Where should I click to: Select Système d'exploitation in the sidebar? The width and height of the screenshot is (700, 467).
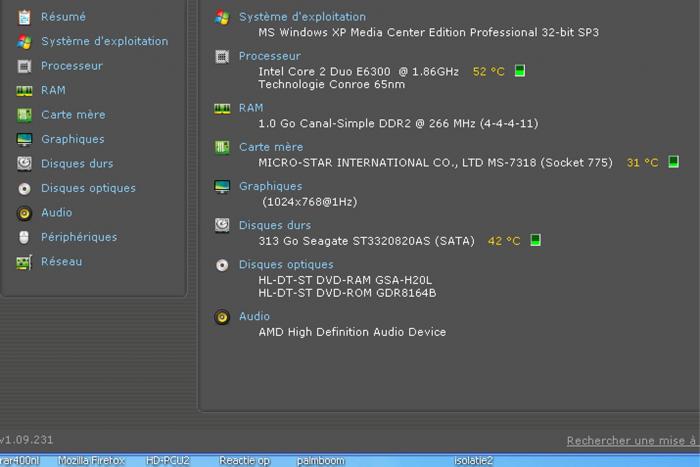tap(105, 42)
